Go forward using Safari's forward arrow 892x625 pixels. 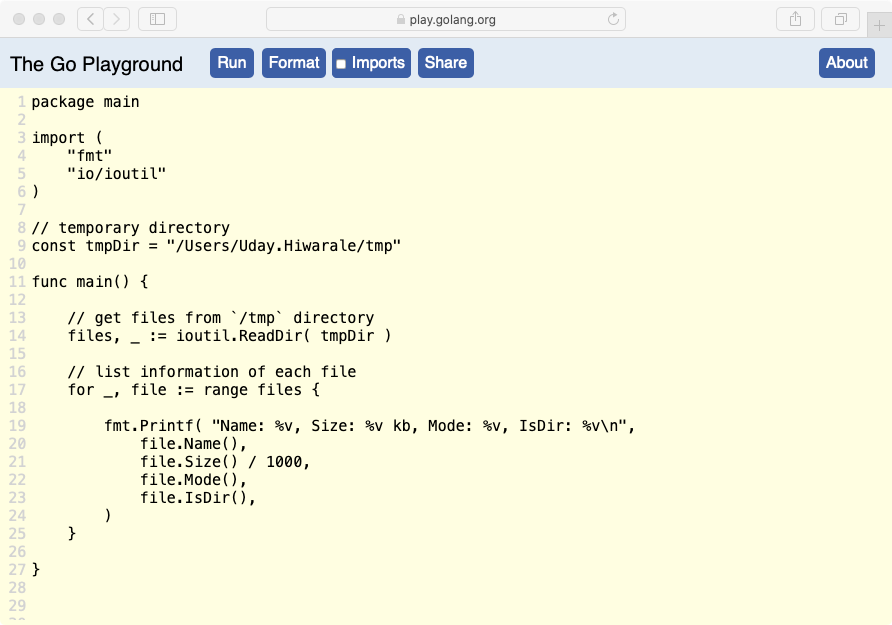click(x=117, y=19)
